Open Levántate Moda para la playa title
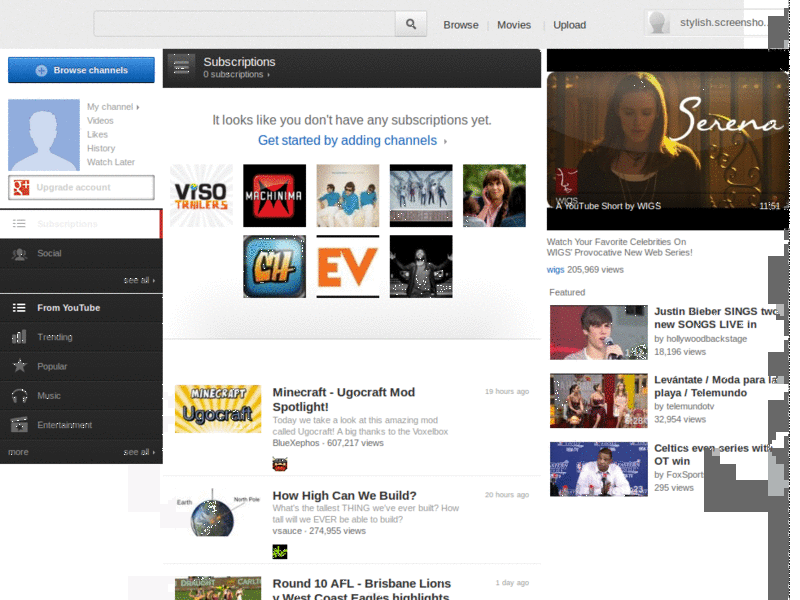Screen dimensions: 800x600 (716, 386)
